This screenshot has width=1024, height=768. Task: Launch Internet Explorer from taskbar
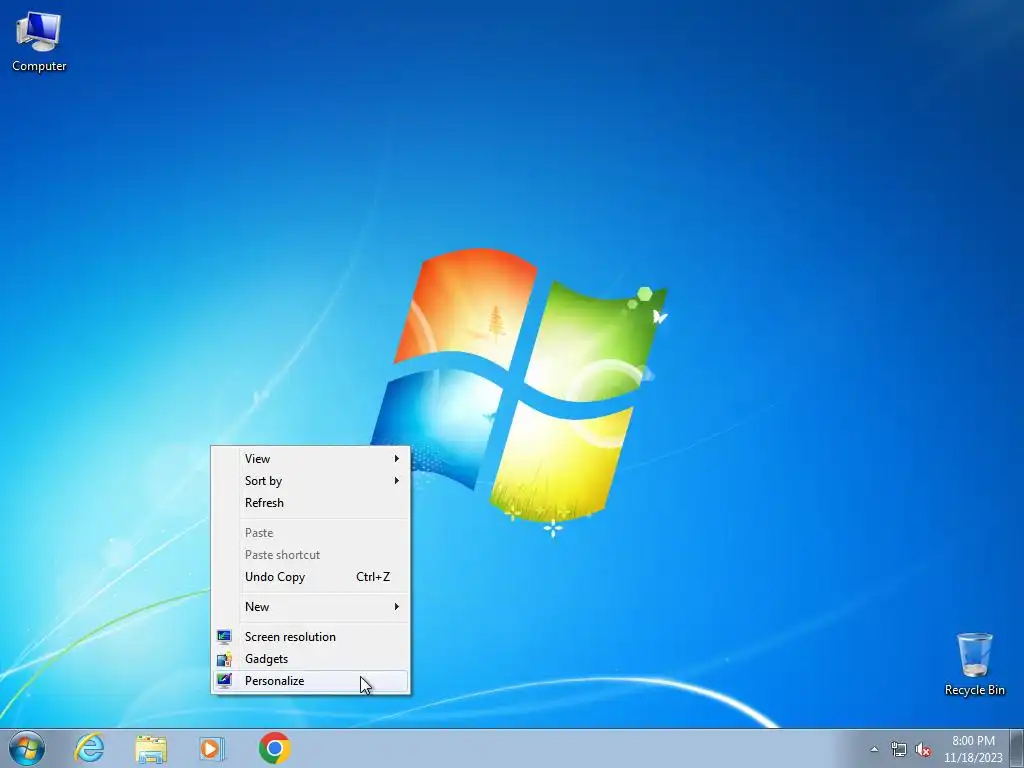[x=89, y=748]
